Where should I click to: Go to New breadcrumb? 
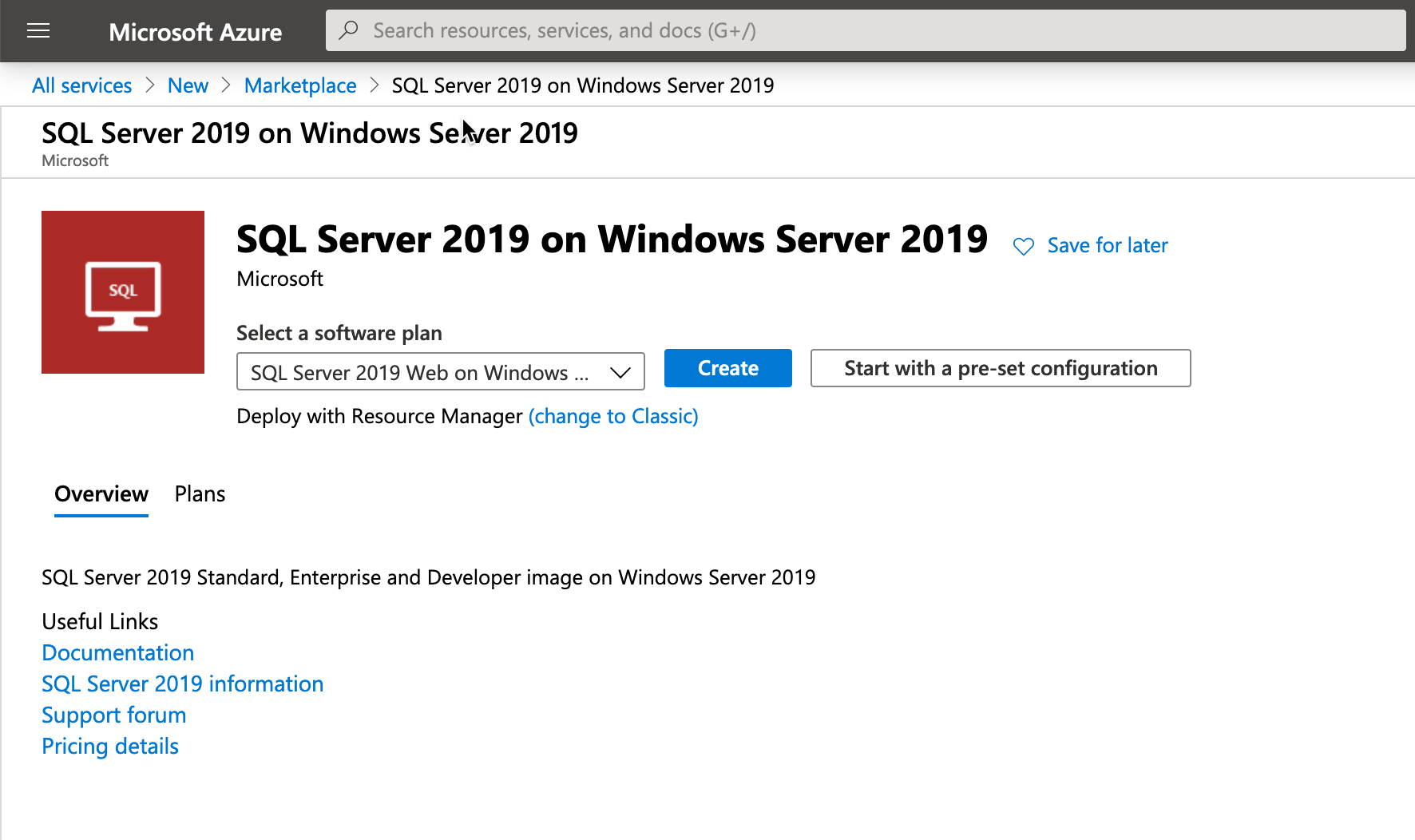pyautogui.click(x=188, y=85)
